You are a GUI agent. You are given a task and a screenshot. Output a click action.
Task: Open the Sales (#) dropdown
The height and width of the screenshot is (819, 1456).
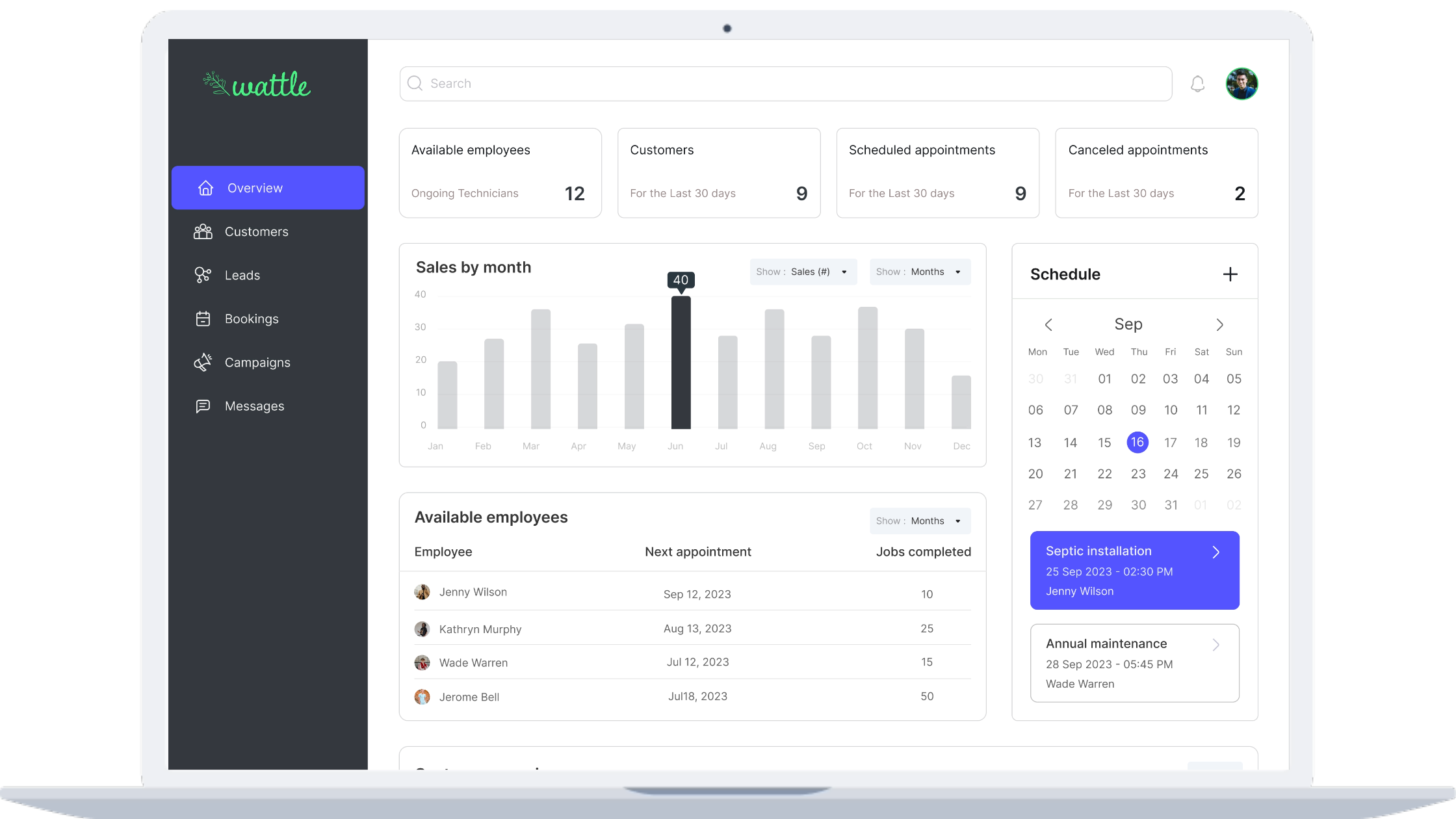[x=803, y=272]
